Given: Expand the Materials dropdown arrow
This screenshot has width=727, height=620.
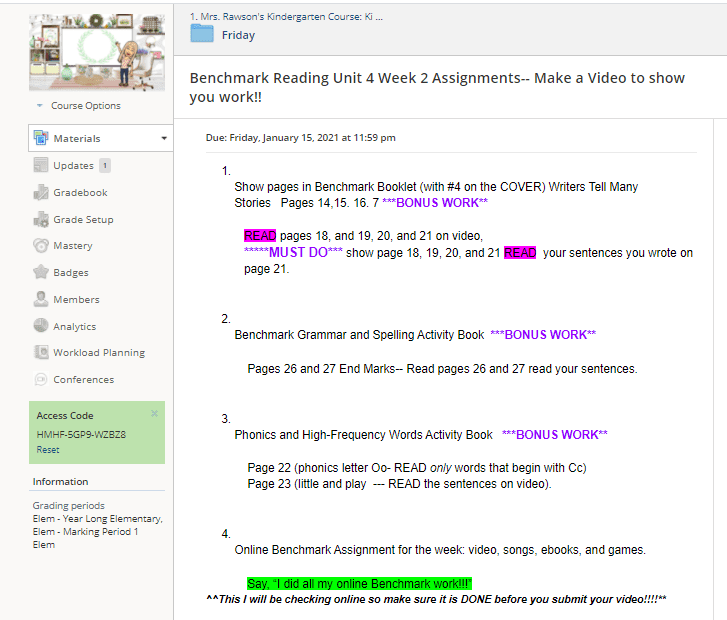Looking at the screenshot, I should click(164, 138).
